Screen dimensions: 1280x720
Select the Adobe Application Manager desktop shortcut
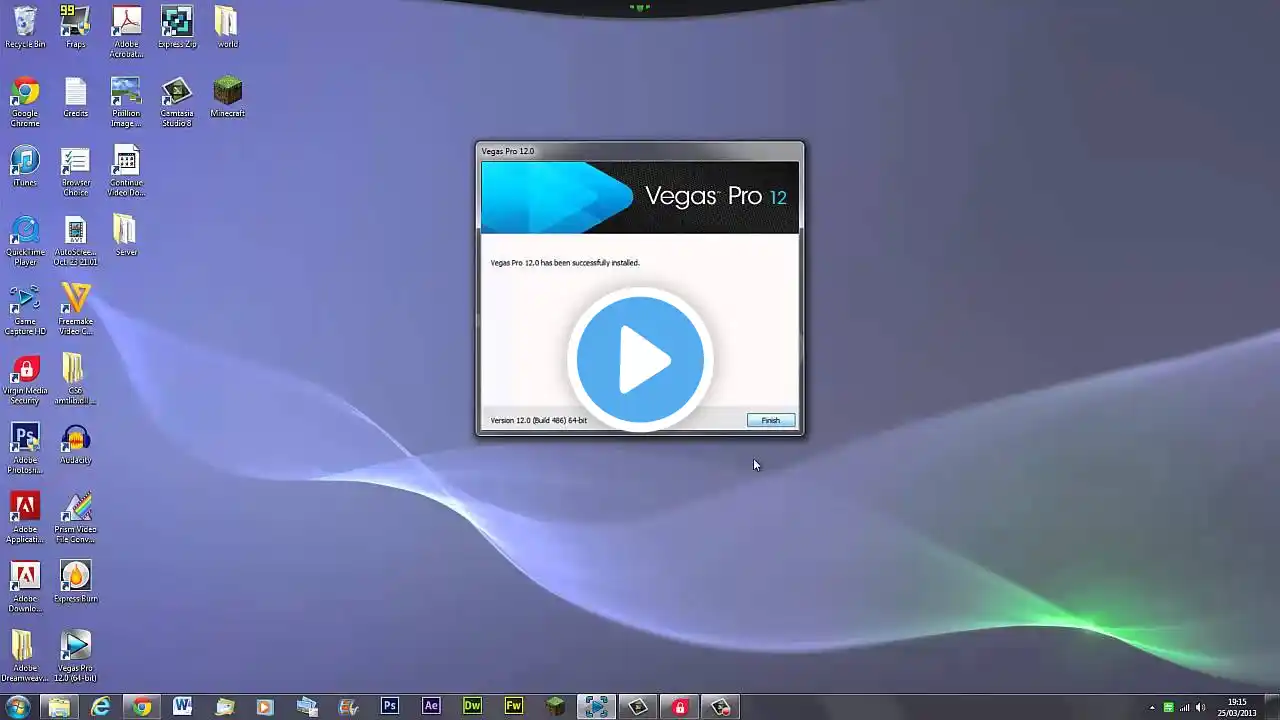25,518
